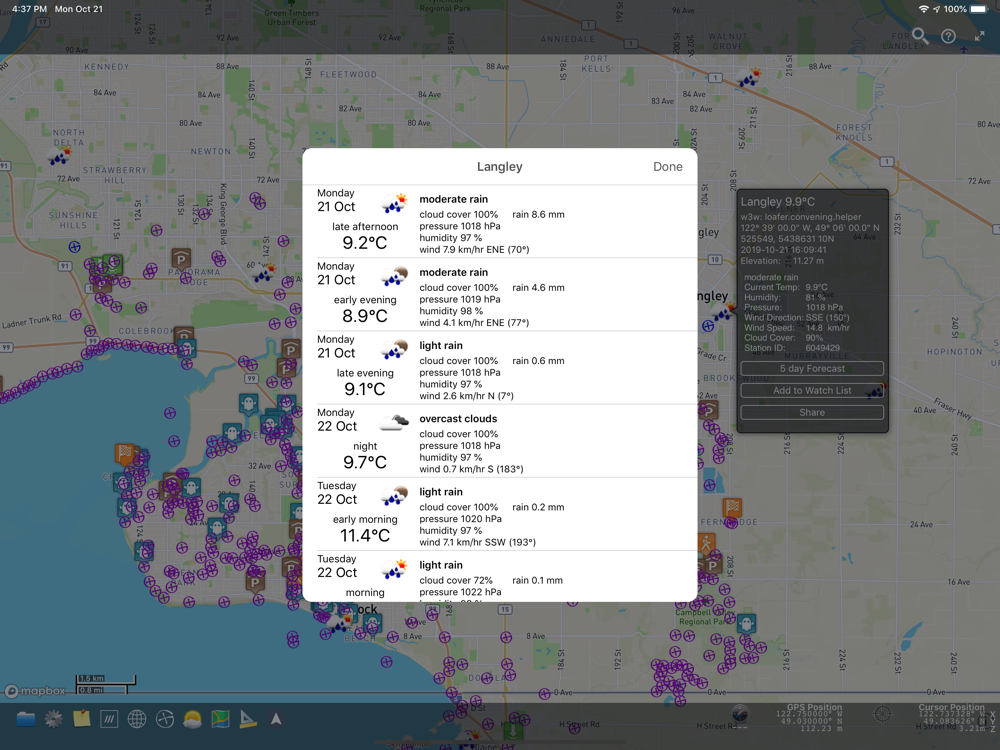Image resolution: width=1000 pixels, height=750 pixels.
Task: Tap Done to close the Langley forecast
Action: pos(667,167)
